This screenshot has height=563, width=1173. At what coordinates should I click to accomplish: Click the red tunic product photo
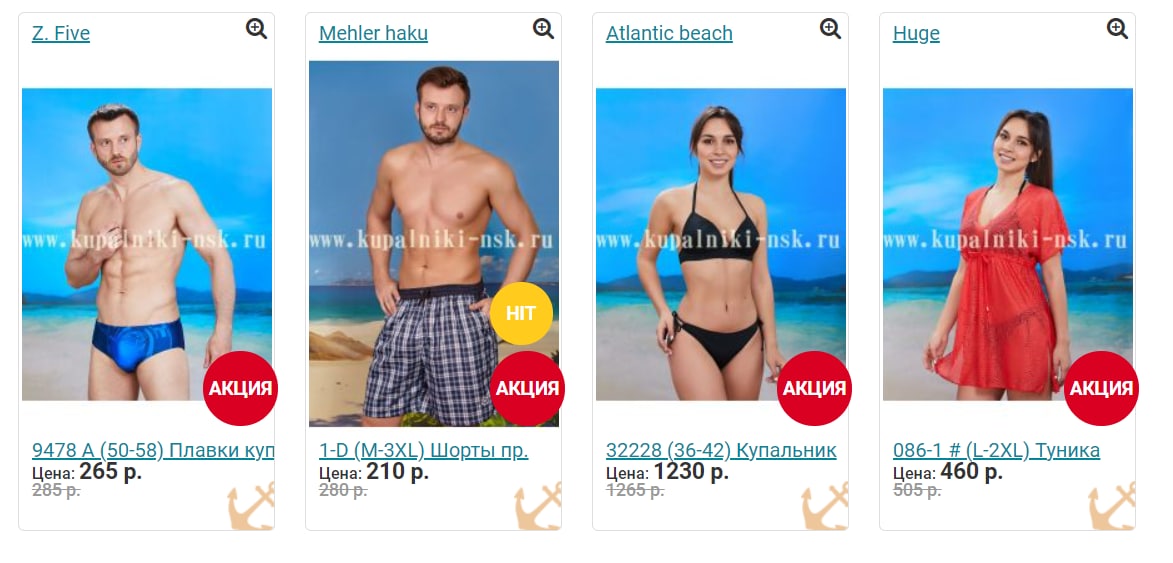(1007, 244)
